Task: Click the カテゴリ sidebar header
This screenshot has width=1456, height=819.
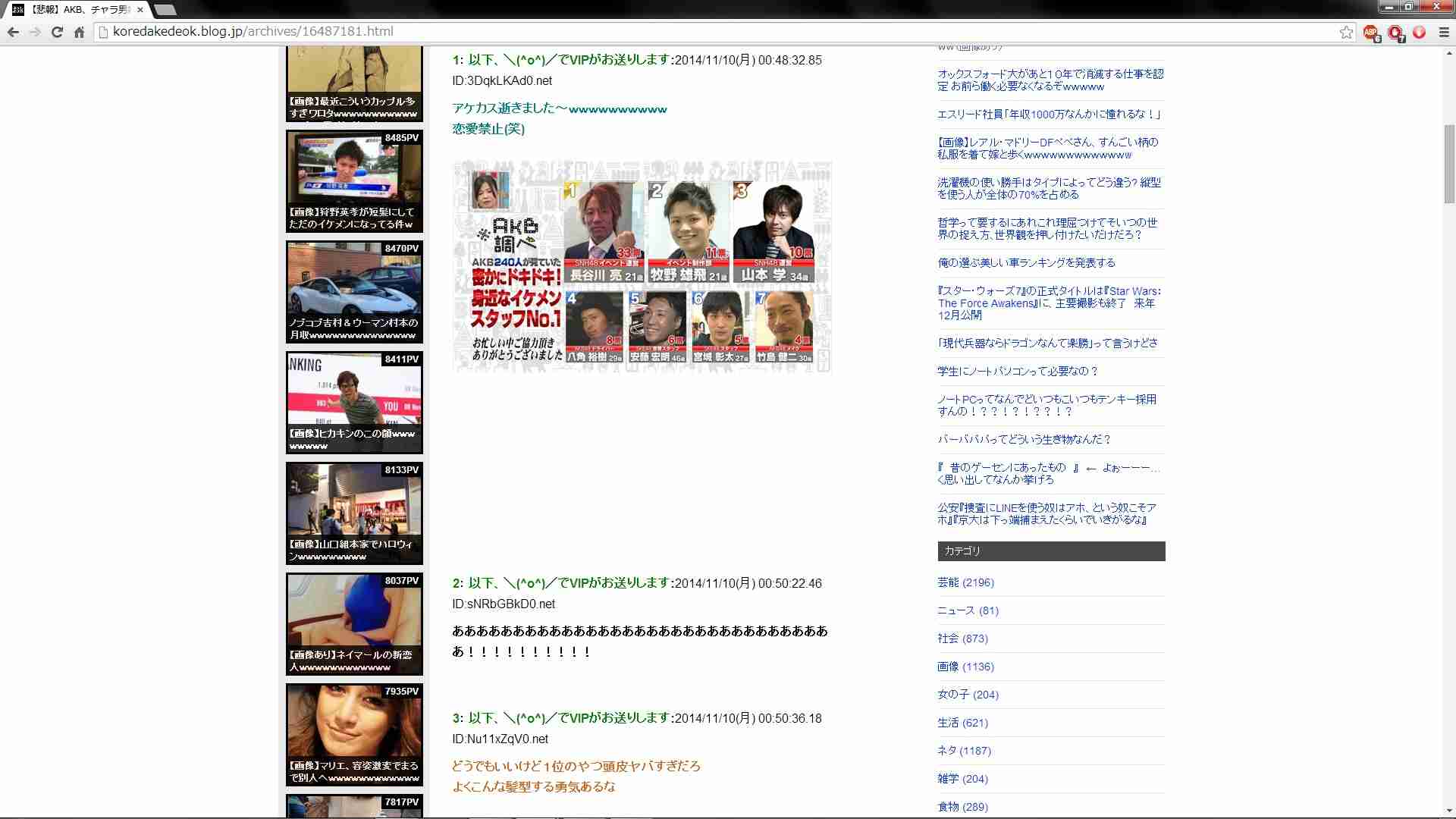Action: click(x=1051, y=551)
